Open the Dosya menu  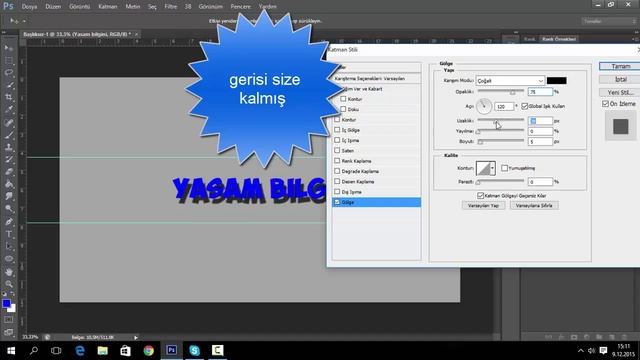click(29, 7)
